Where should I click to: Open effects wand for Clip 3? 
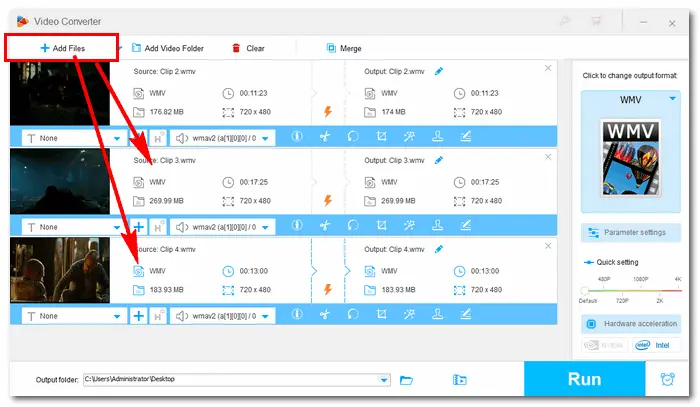[x=409, y=225]
